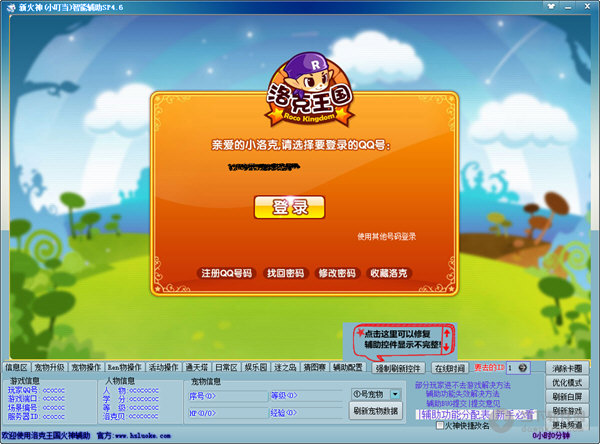
Task: Click the 更换频道 button
Action: coord(567,424)
